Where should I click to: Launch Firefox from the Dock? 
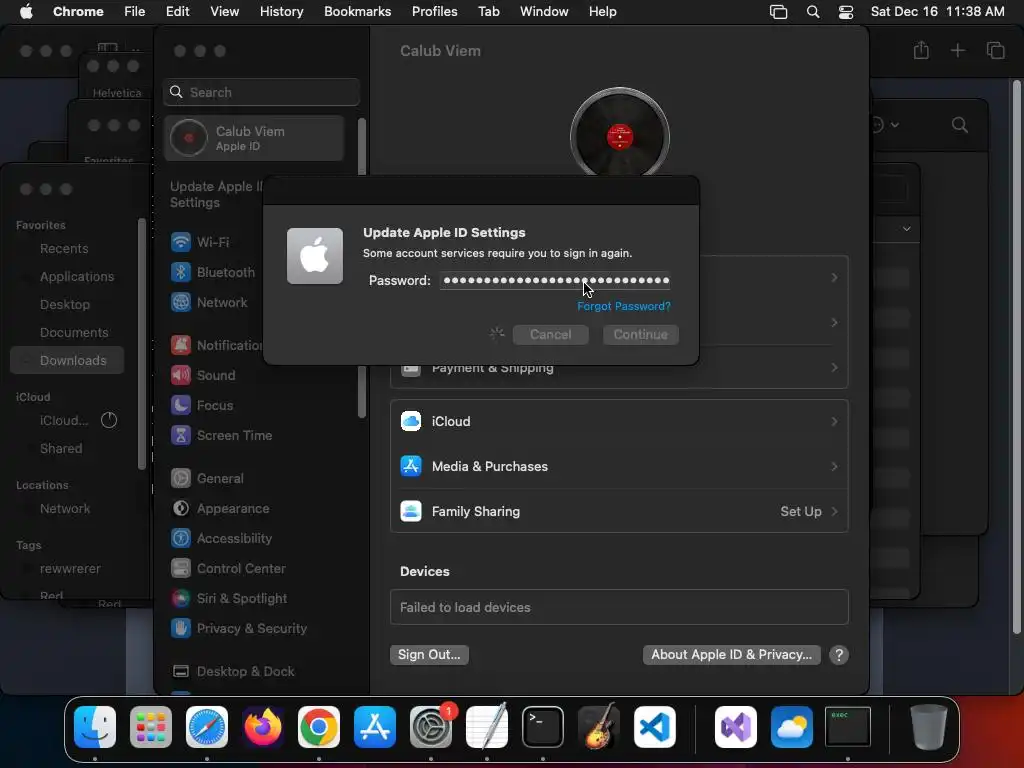tap(263, 727)
